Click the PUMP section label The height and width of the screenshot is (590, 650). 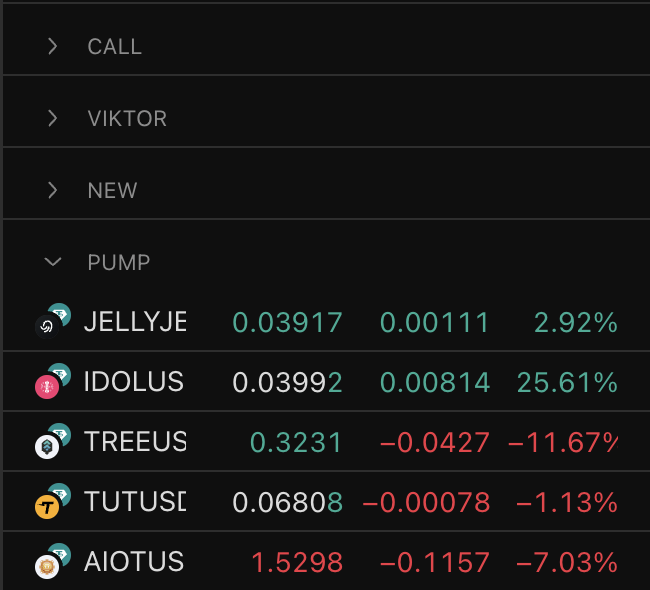[119, 262]
